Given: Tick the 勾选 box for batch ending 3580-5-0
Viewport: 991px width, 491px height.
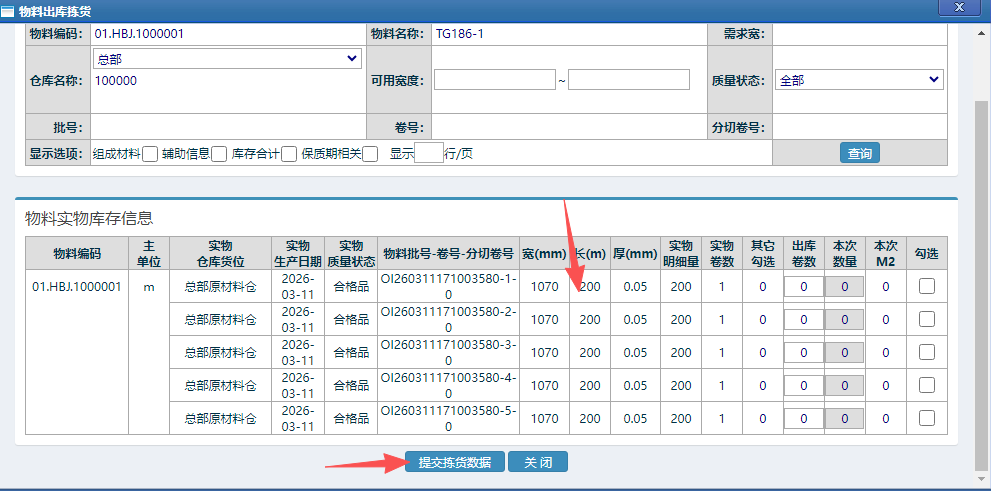Looking at the screenshot, I should (927, 418).
